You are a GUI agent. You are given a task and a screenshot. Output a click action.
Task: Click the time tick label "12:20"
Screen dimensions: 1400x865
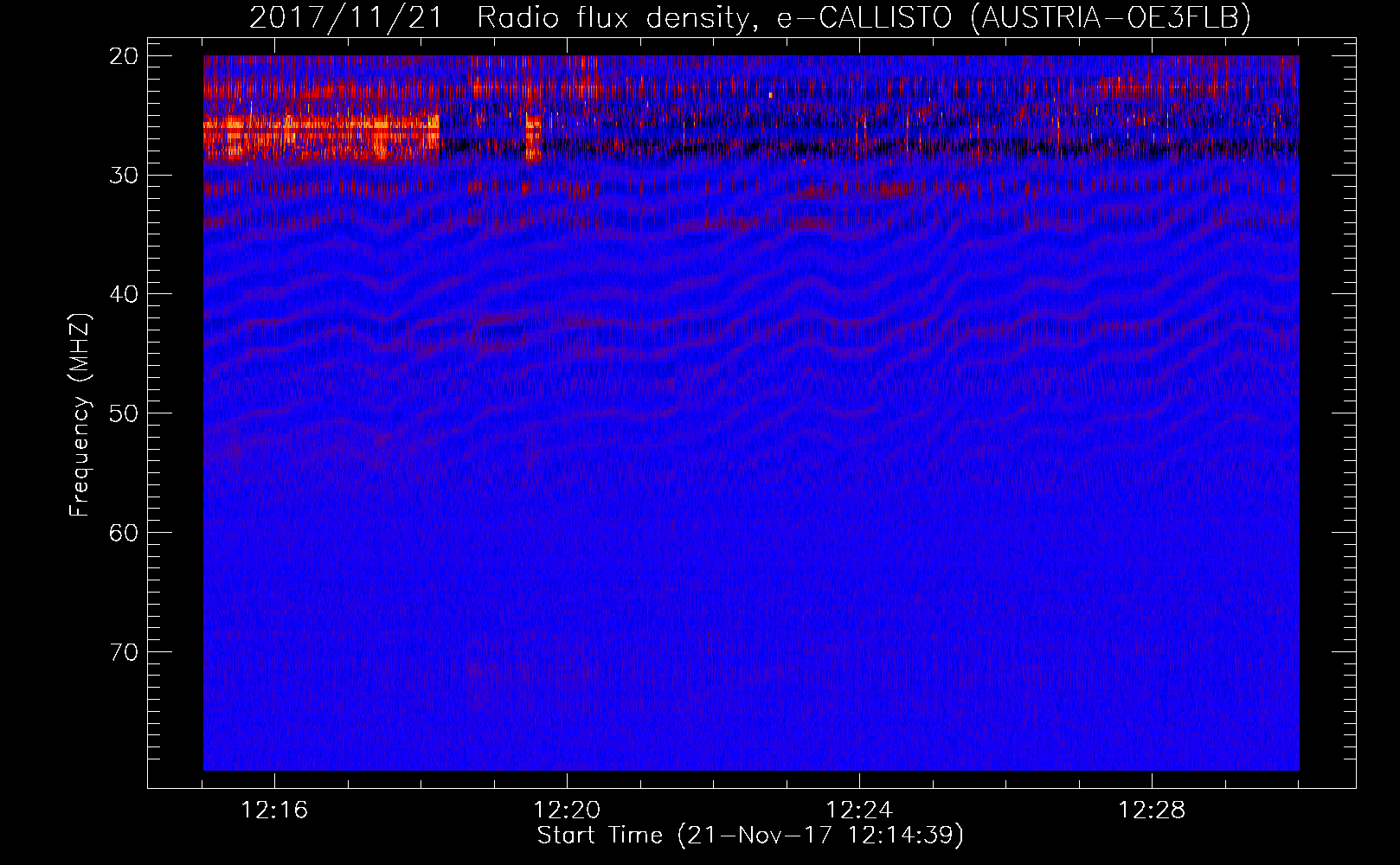[x=568, y=811]
